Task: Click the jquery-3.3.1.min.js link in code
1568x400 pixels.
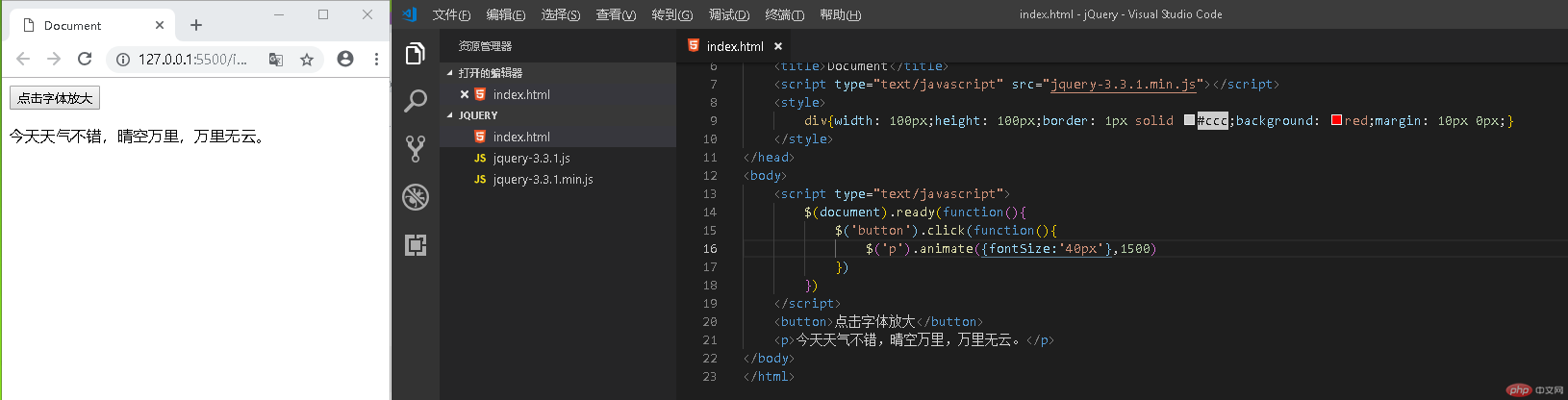Action: click(1123, 85)
